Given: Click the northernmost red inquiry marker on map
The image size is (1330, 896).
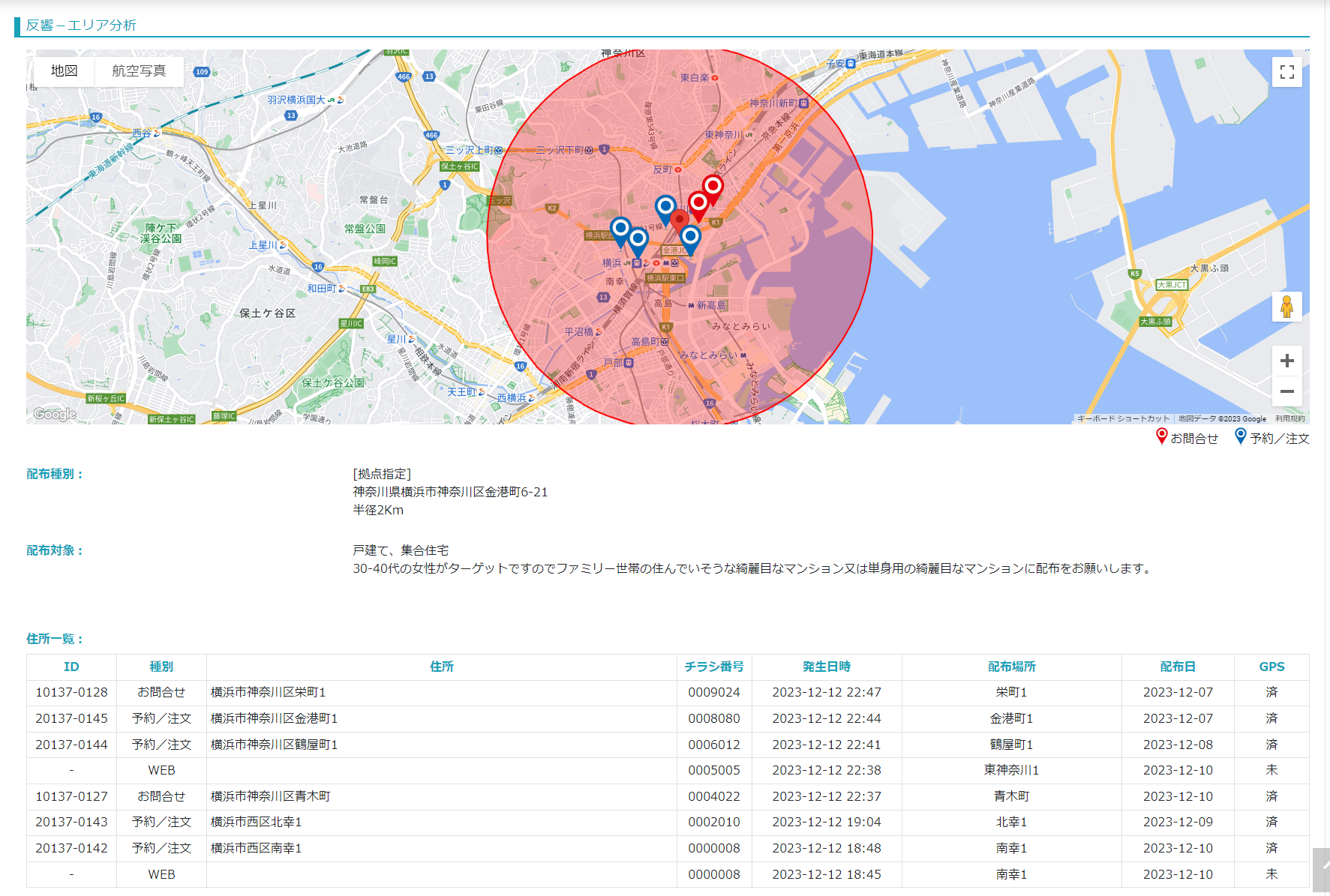Looking at the screenshot, I should click(x=713, y=189).
